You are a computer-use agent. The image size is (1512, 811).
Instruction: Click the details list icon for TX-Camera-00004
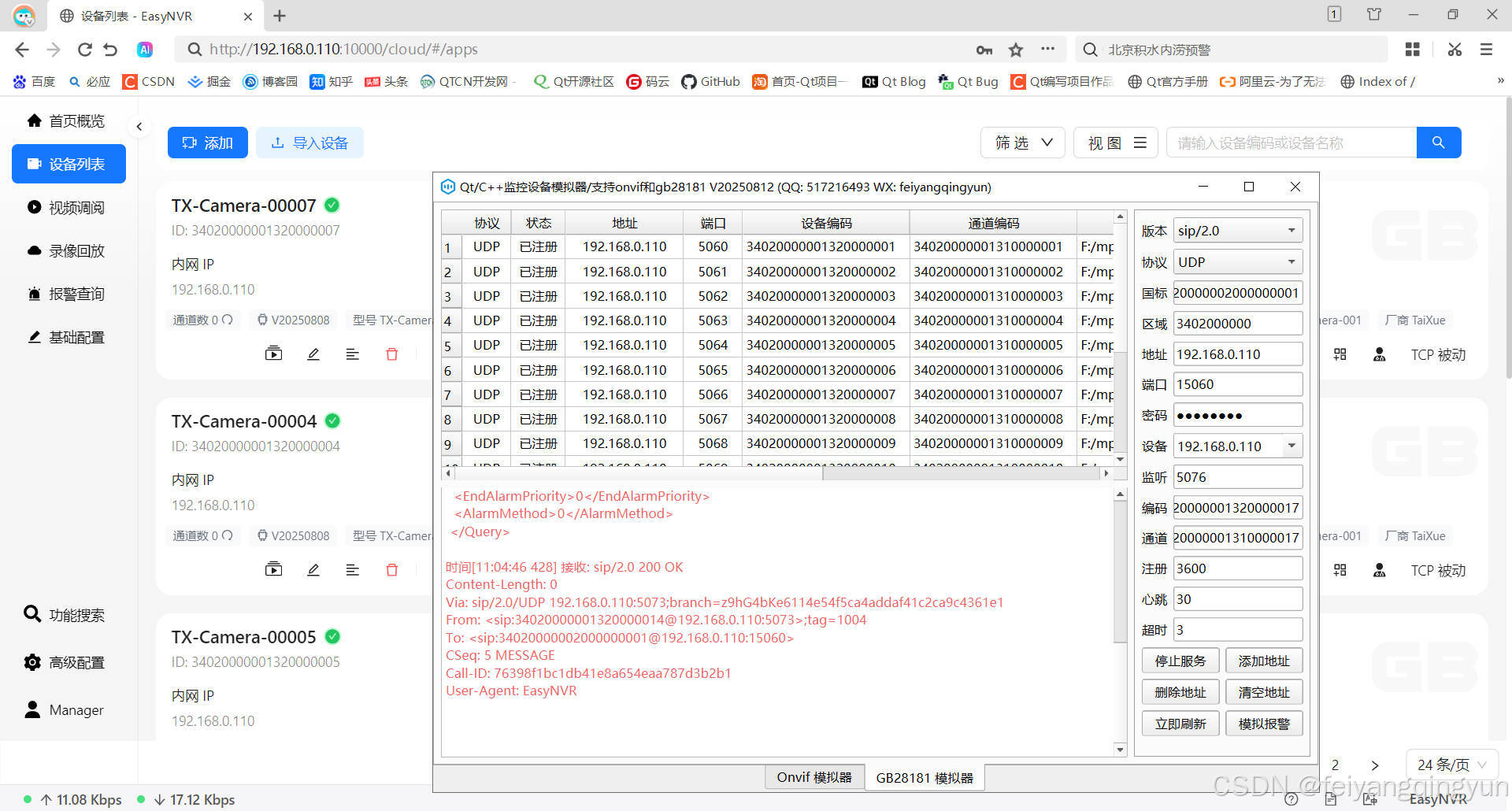click(x=353, y=569)
